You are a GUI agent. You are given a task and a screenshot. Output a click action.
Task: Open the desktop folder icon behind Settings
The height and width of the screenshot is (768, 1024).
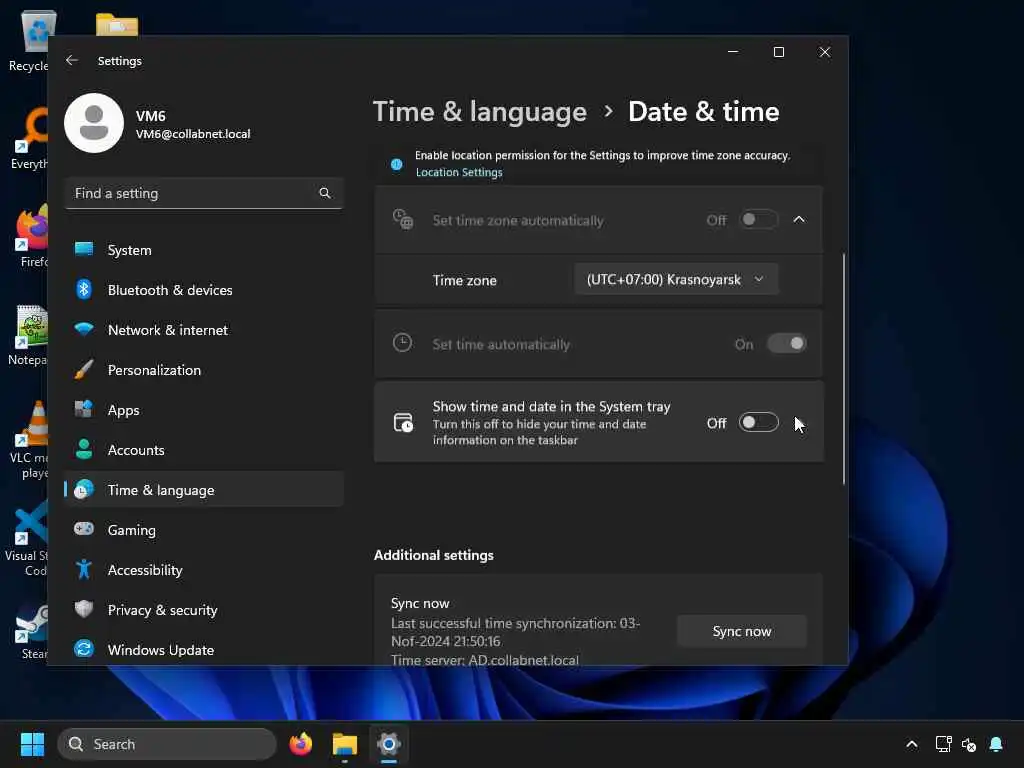117,24
